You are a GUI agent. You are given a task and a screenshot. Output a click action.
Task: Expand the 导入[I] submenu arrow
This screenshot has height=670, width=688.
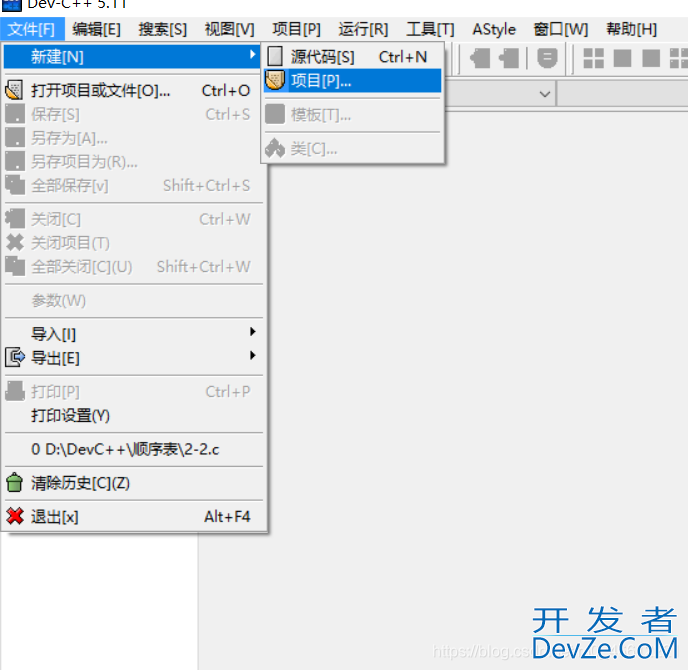pyautogui.click(x=252, y=331)
